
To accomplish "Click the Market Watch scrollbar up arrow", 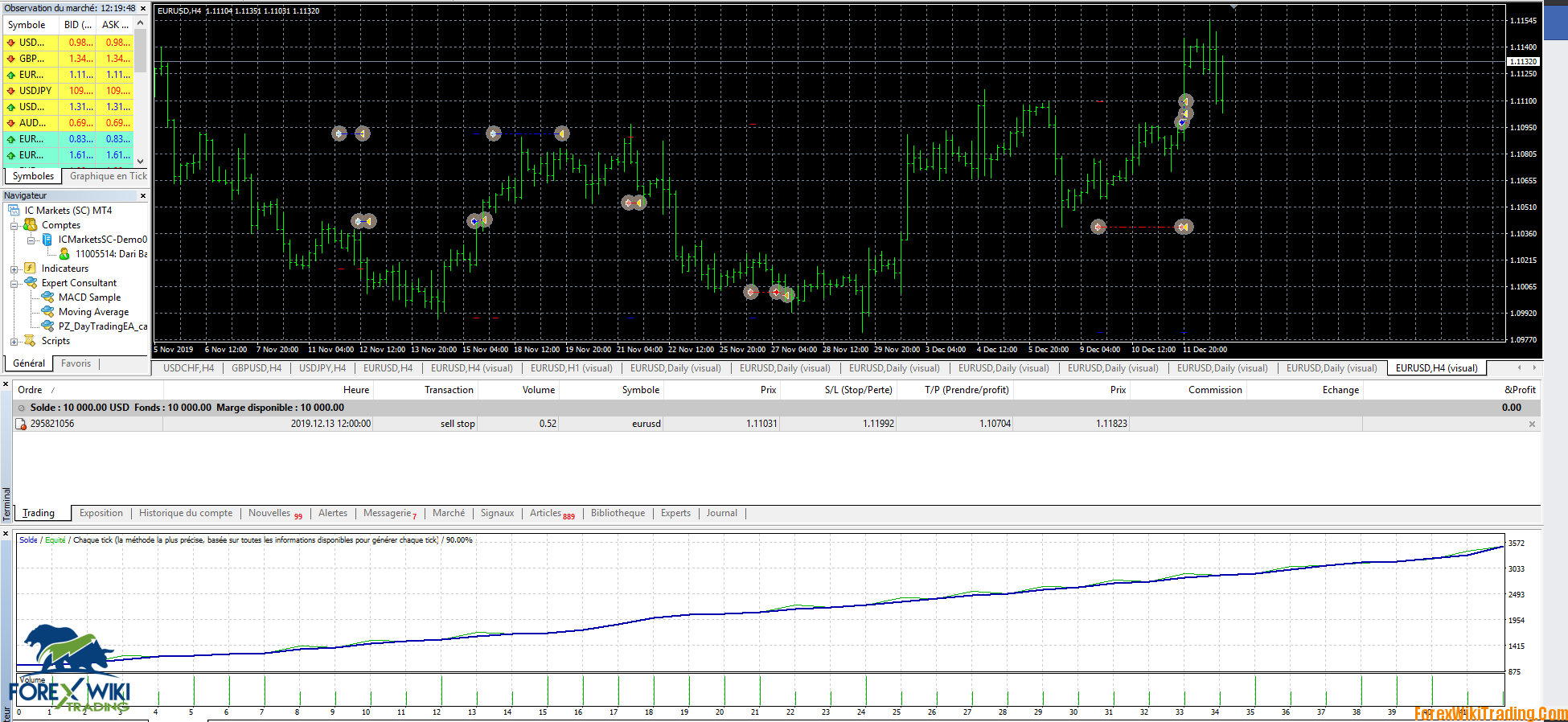I will click(141, 23).
